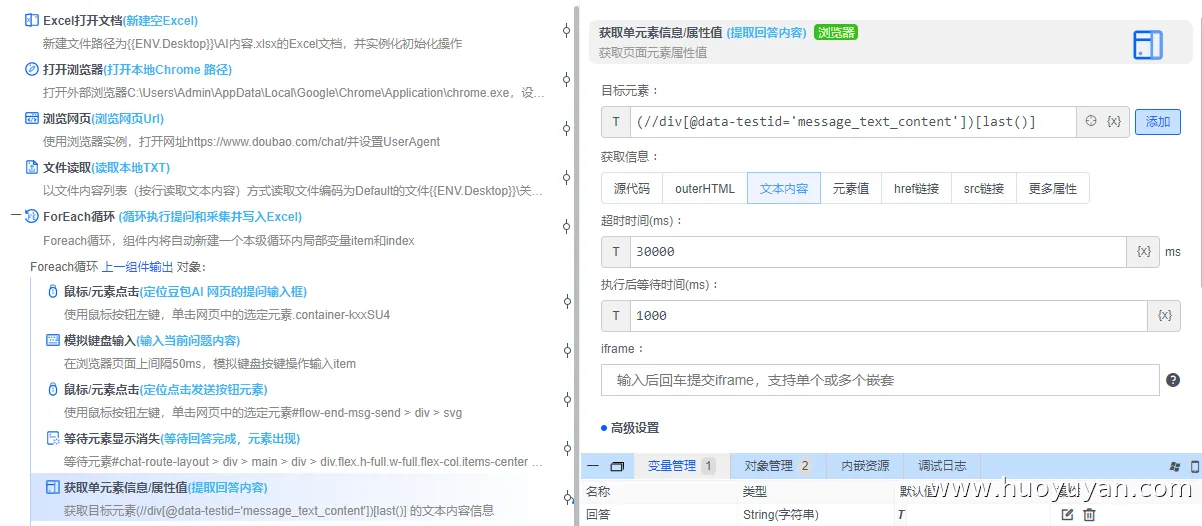Click the Windows platform icon in bottom panel

[1174, 466]
